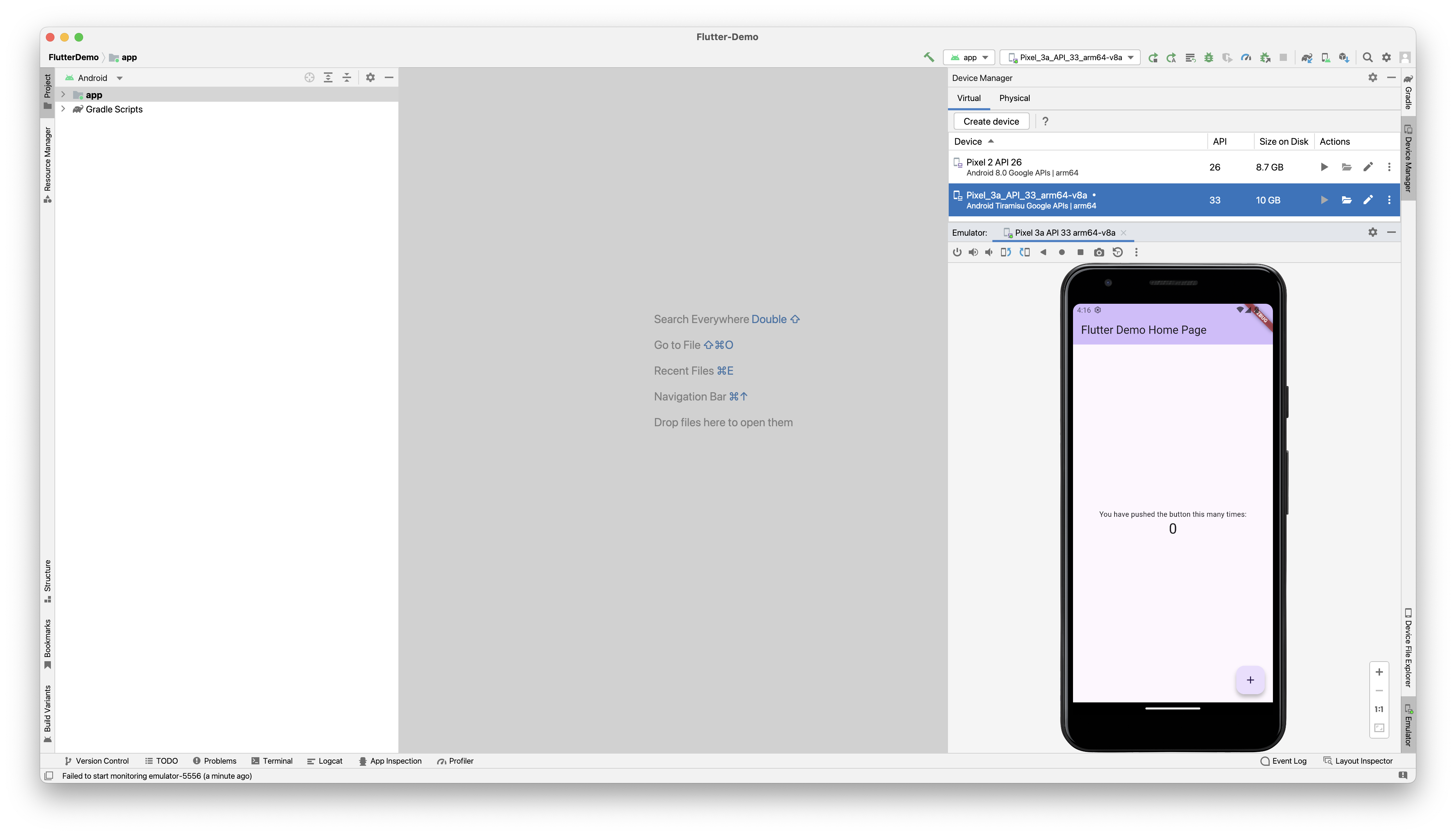Click the Search Everywhere magnifier icon
This screenshot has width=1456, height=836.
click(x=1368, y=57)
